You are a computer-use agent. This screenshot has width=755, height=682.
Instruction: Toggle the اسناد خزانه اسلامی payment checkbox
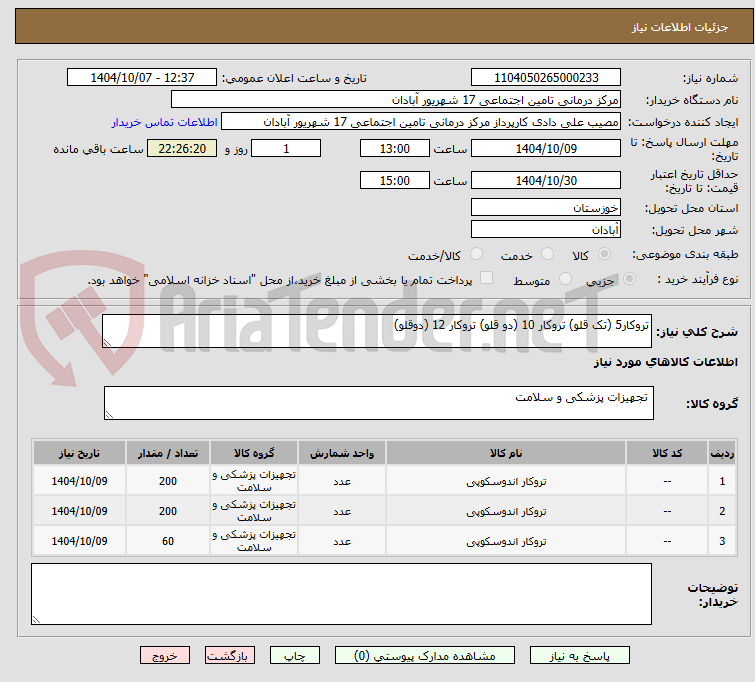tap(487, 277)
